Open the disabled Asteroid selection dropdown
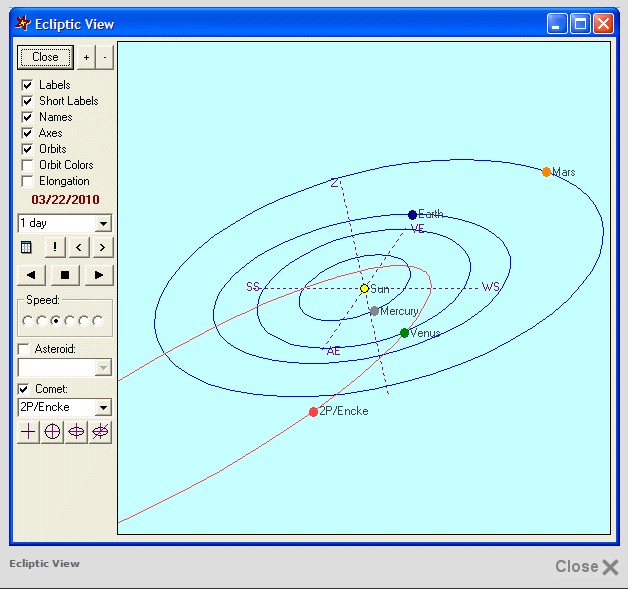This screenshot has height=589, width=628. tap(103, 367)
